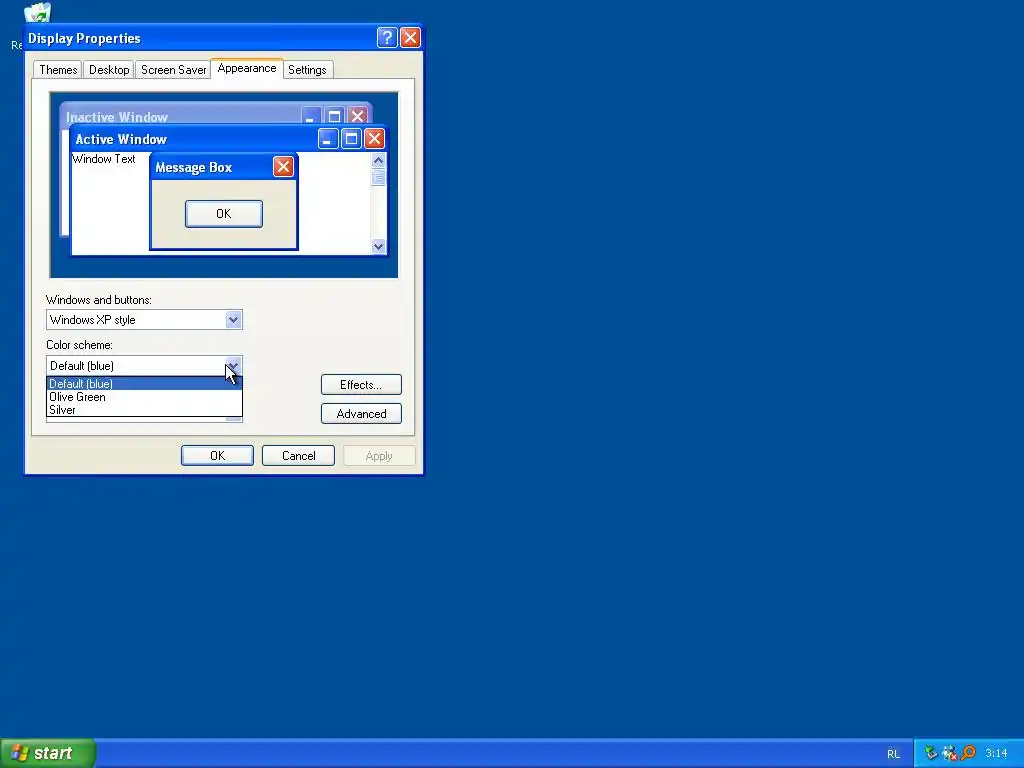1024x768 pixels.
Task: Click the preview scrollbar up arrow
Action: click(378, 160)
